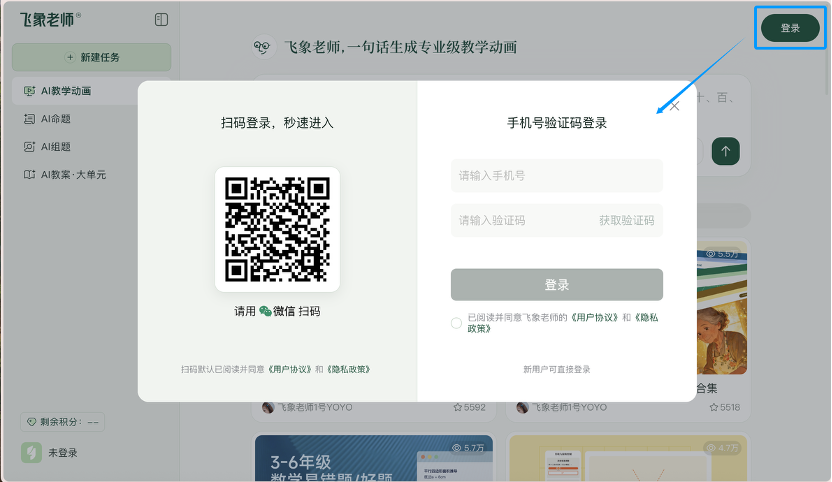Close the login dialog with the X
832x482 pixels.
[674, 106]
